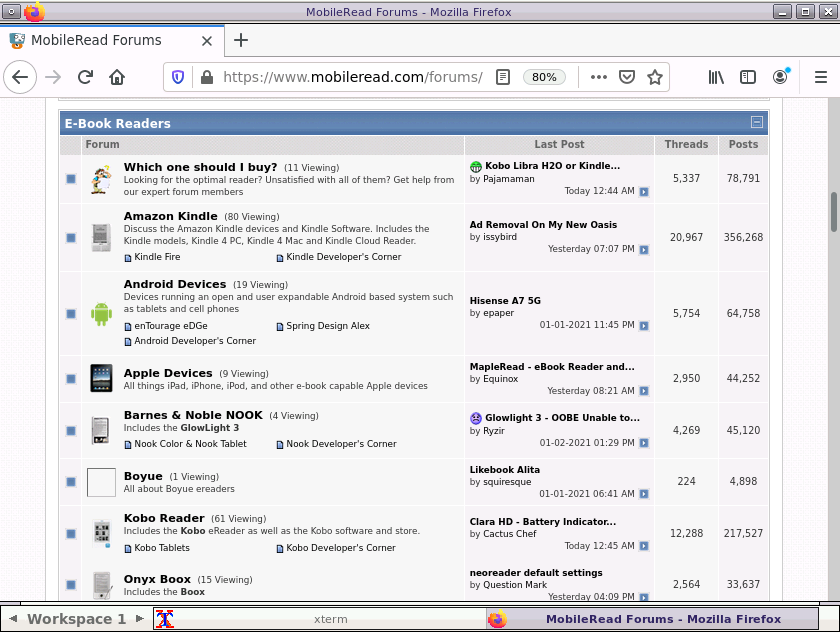Open a new browser tab
Screen dimensions: 840x632
pyautogui.click(x=241, y=40)
